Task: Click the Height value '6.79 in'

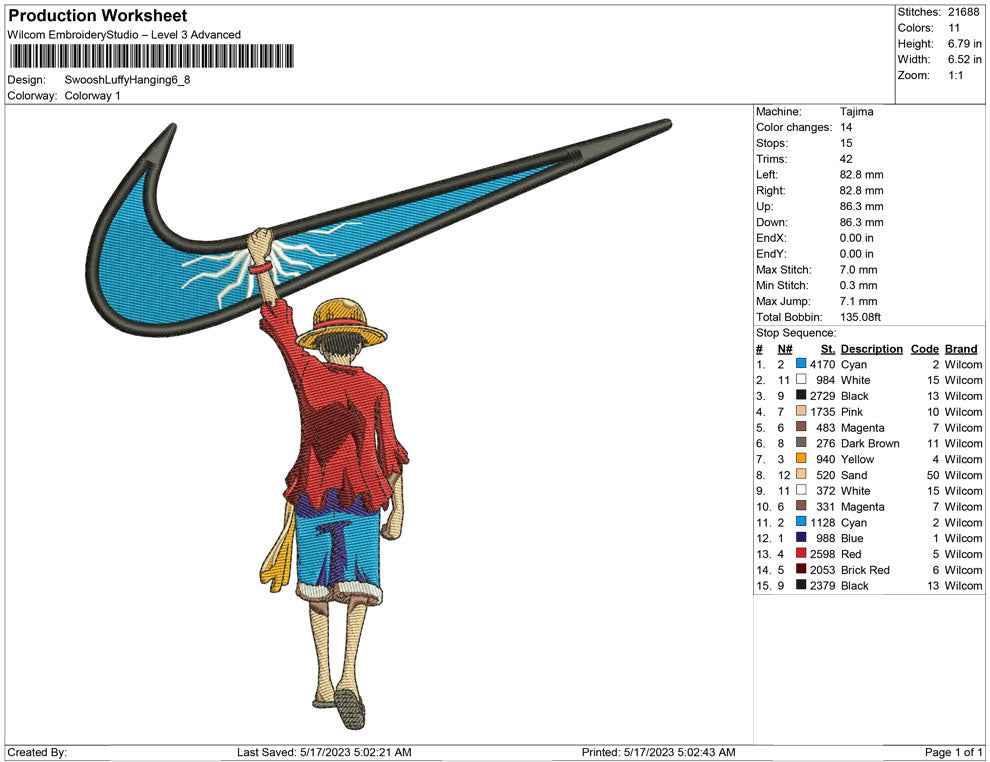Action: tap(964, 44)
